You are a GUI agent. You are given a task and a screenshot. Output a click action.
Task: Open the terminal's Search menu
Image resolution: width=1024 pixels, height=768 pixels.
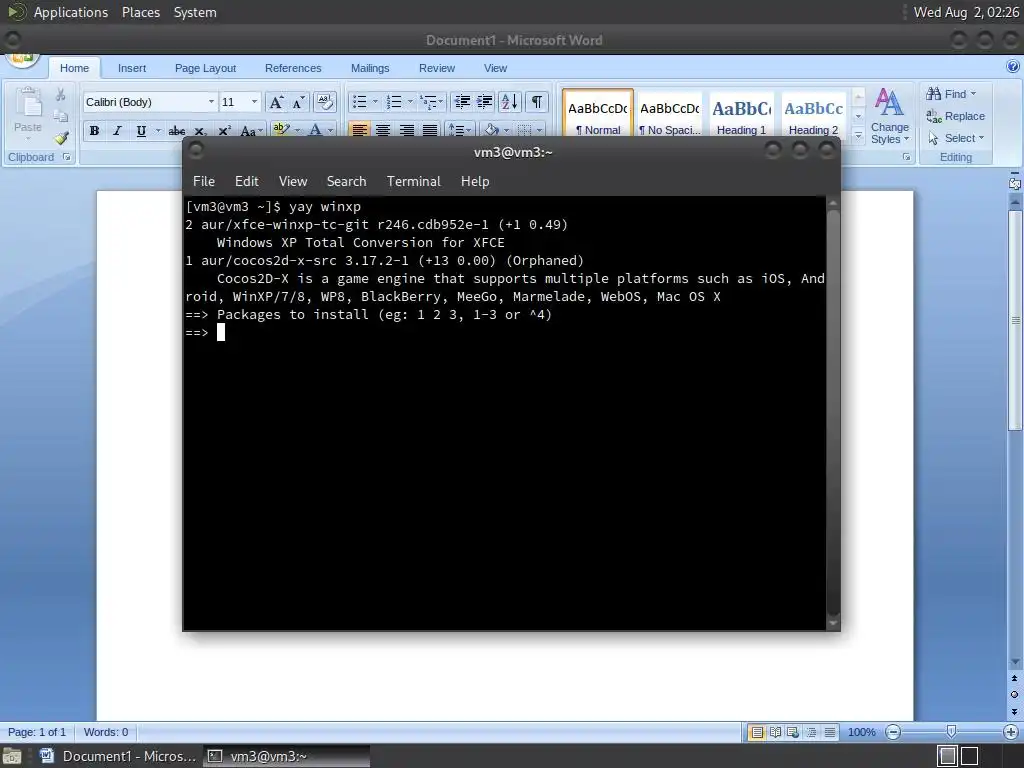(346, 182)
